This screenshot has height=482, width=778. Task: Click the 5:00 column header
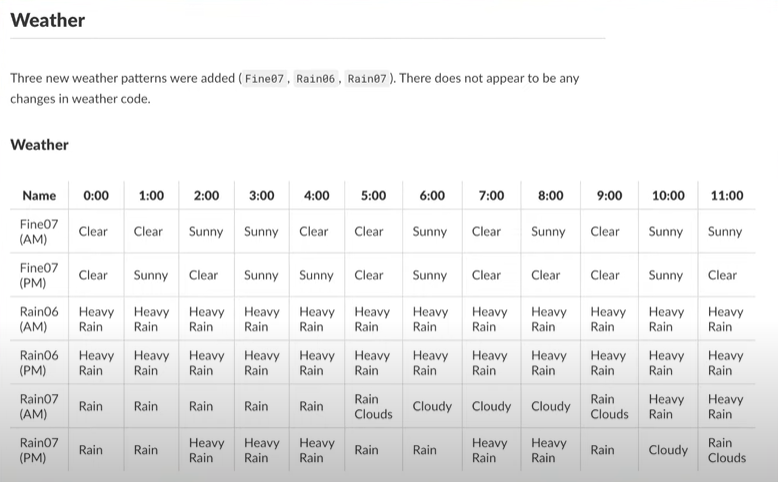pos(371,196)
